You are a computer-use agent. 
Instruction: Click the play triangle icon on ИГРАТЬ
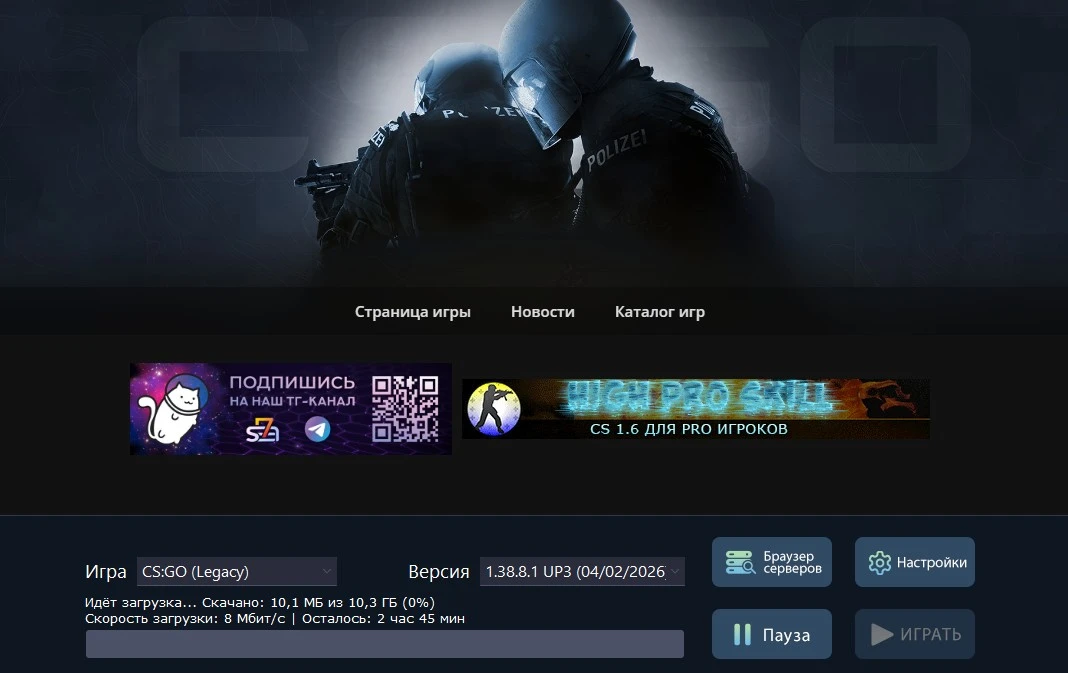pos(881,635)
